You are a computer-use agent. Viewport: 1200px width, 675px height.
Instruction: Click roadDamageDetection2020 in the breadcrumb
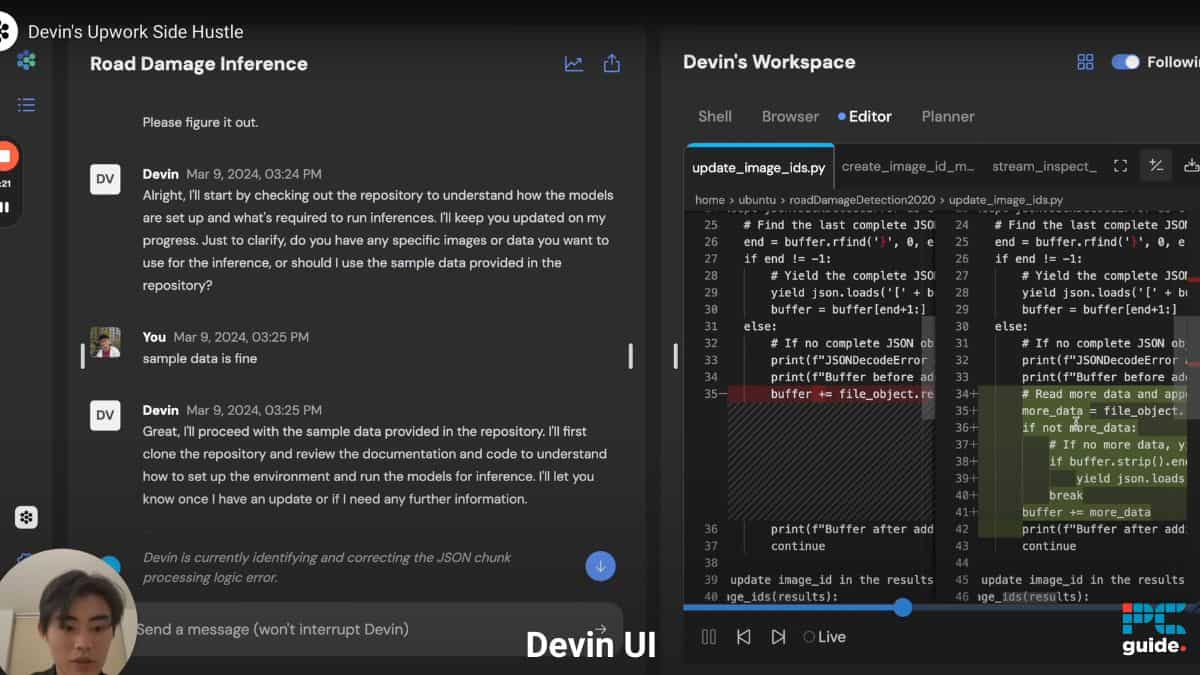tap(862, 200)
